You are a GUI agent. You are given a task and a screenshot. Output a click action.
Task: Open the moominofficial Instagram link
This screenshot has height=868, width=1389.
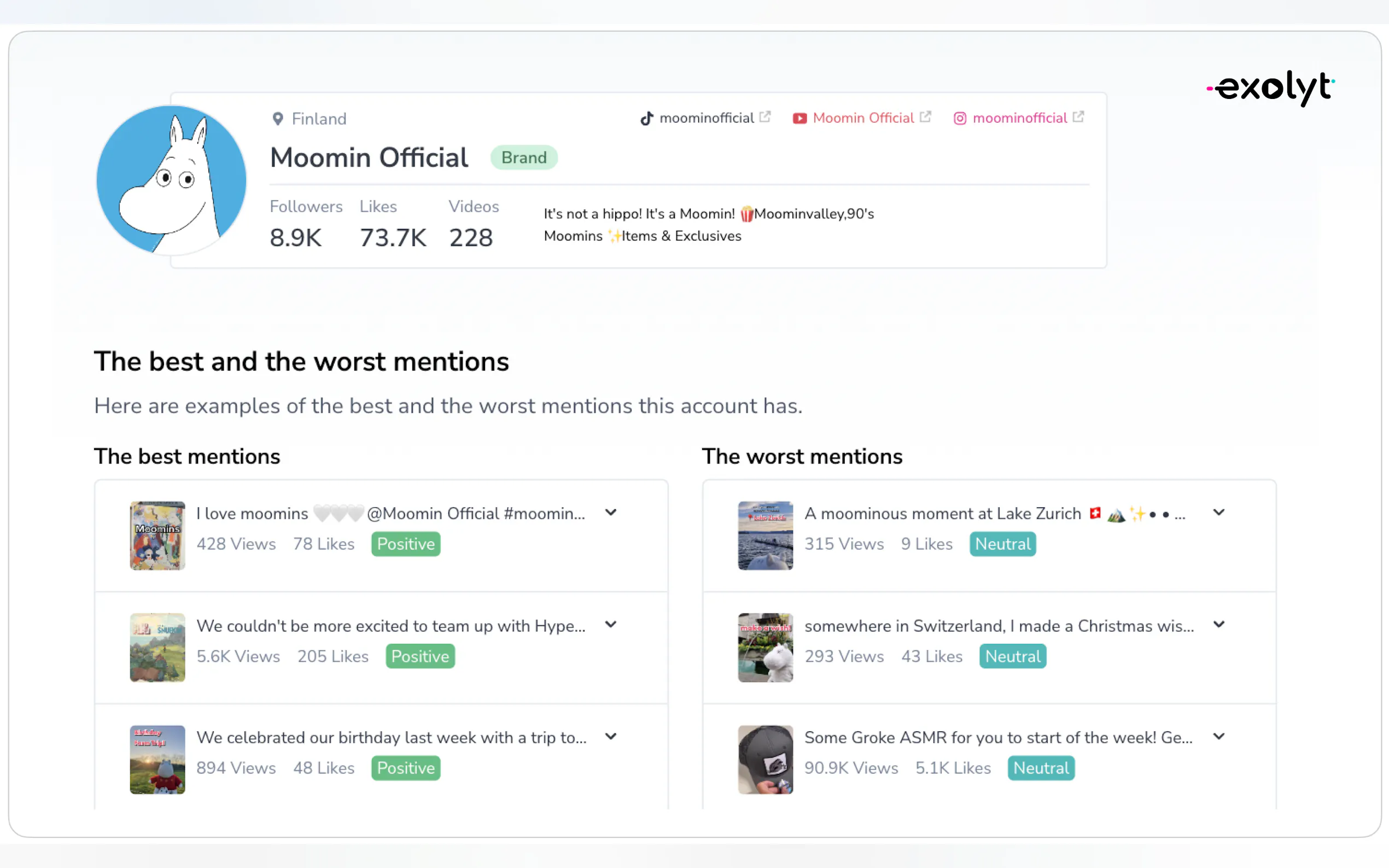click(1020, 118)
